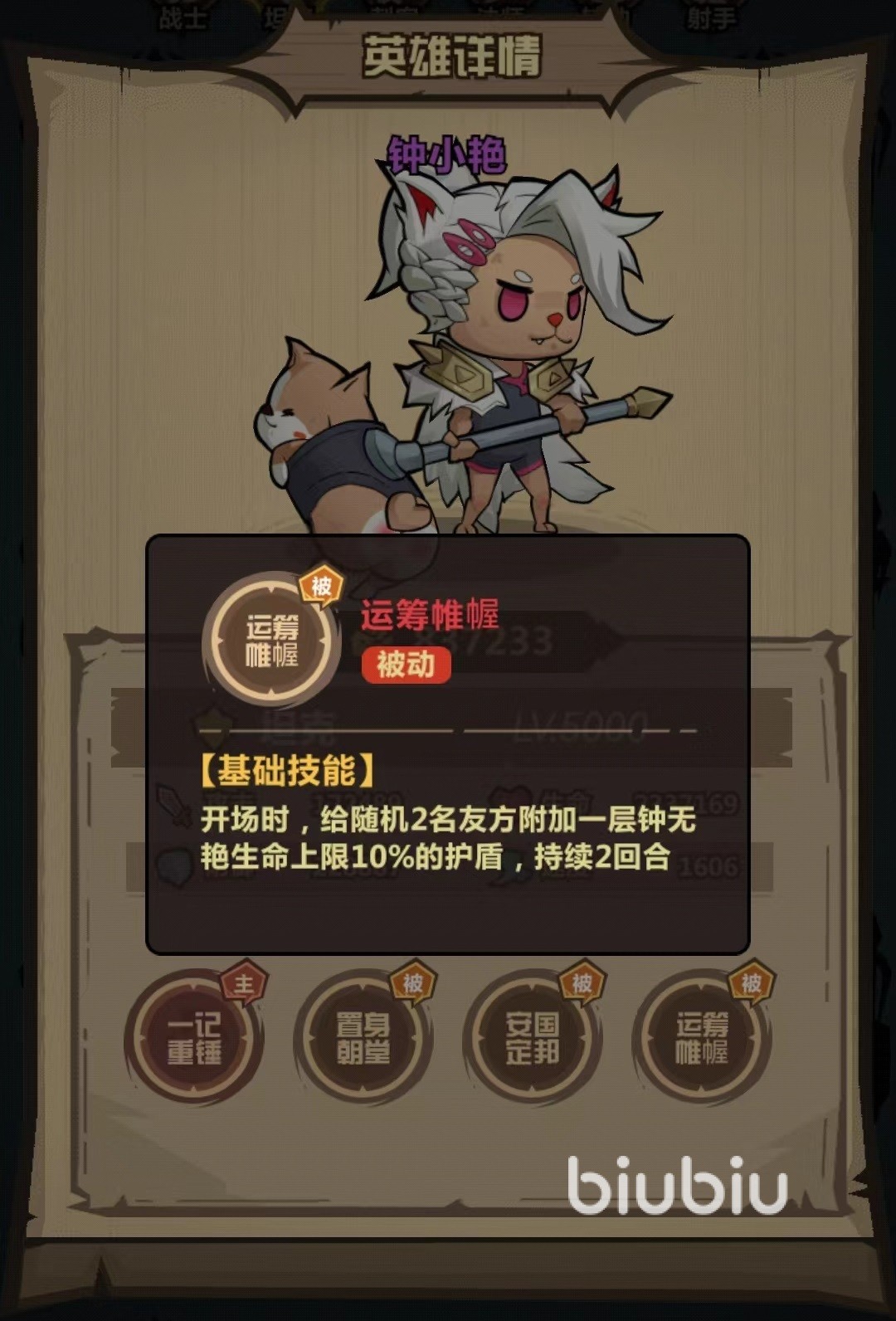This screenshot has height=1321, width=896.
Task: Click the 主 badge on 一记重锤
Action: pos(242,983)
